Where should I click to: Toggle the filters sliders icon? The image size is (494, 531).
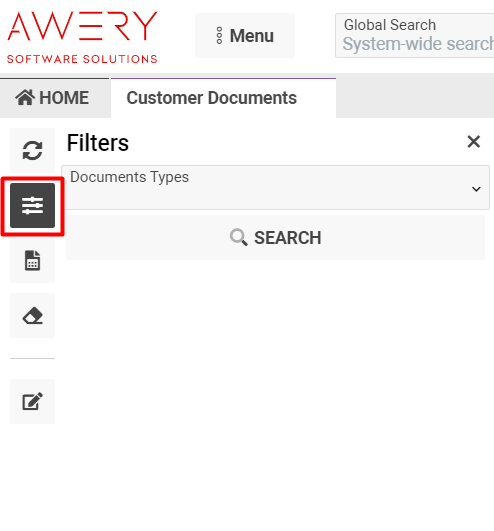tap(33, 206)
